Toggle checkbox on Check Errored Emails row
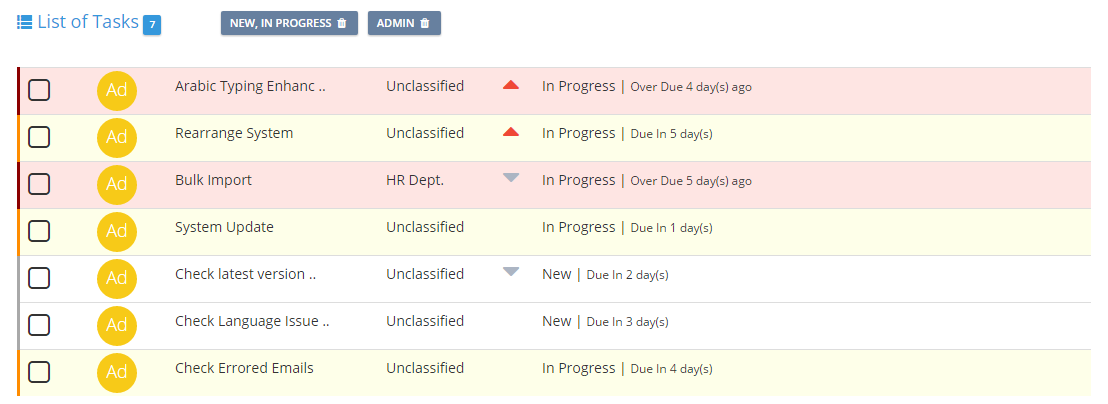The image size is (1108, 404). coord(39,372)
